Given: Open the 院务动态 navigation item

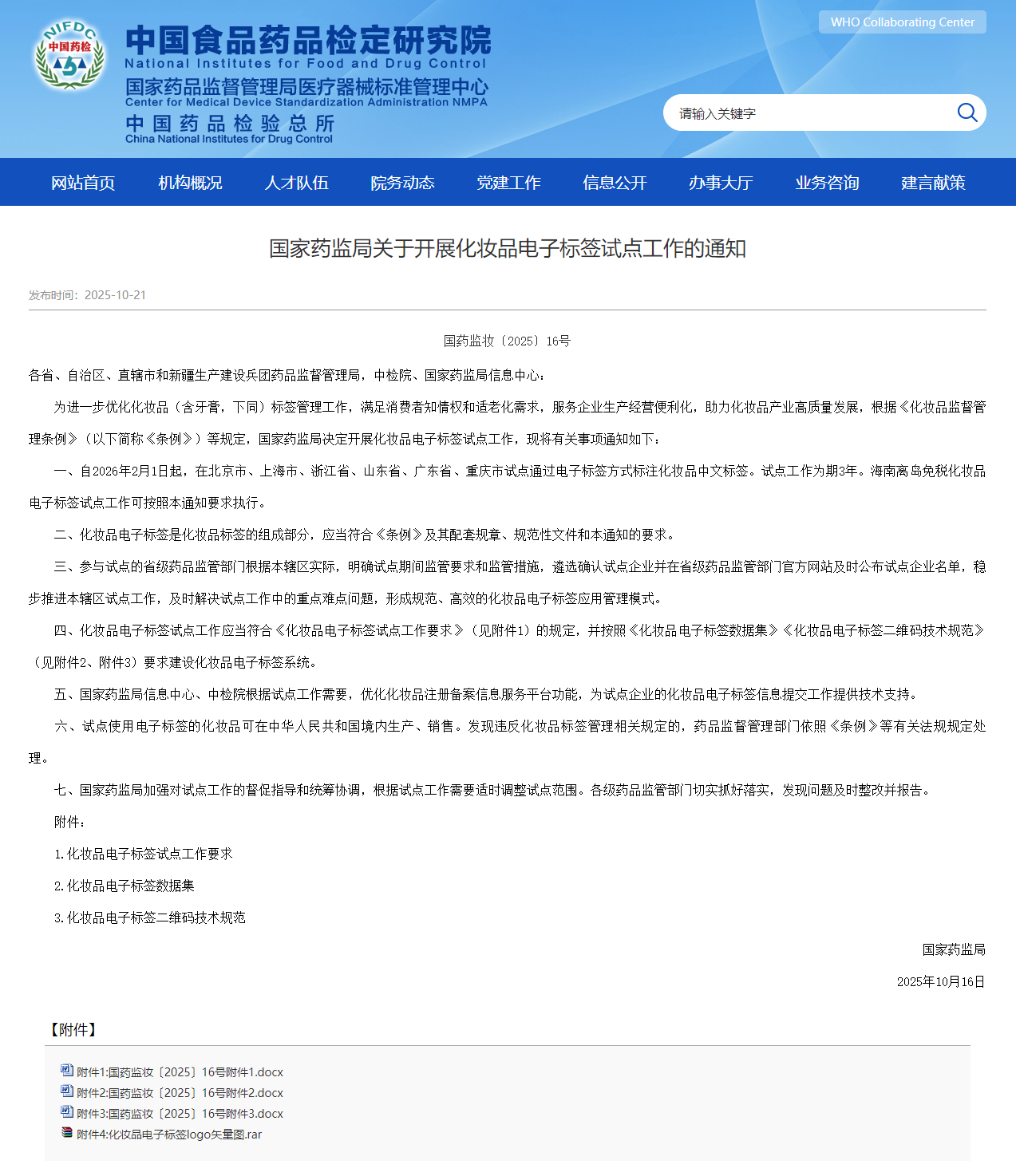Looking at the screenshot, I should click(x=402, y=183).
